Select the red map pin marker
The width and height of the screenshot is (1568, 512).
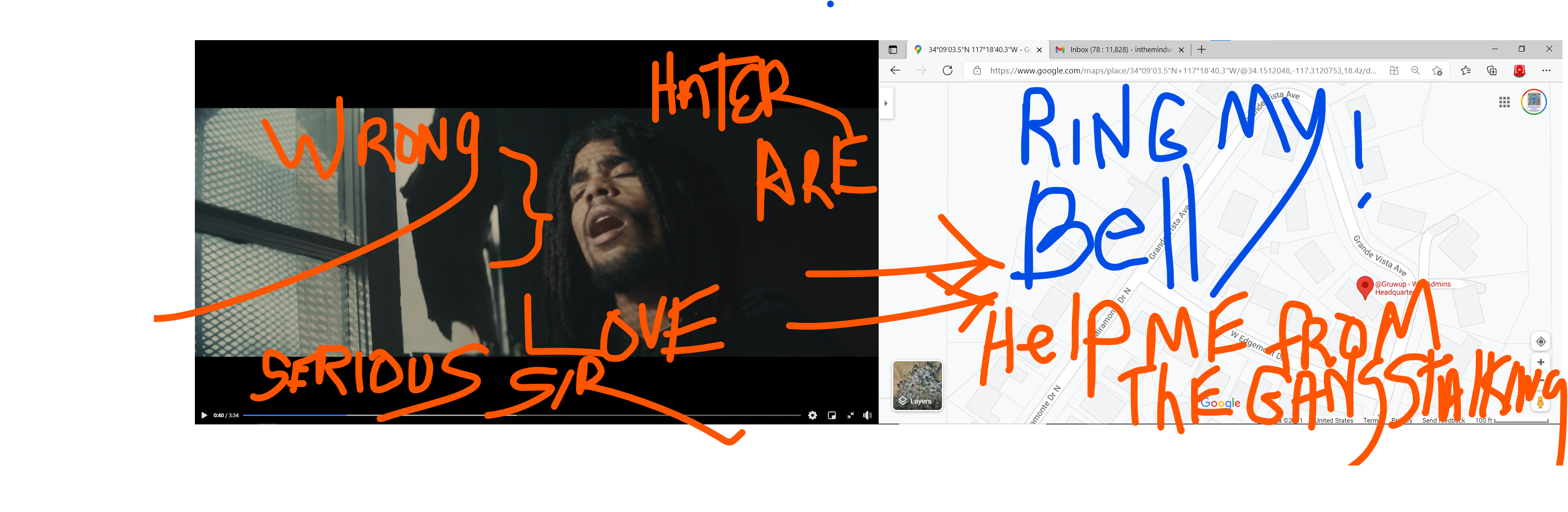(1365, 287)
